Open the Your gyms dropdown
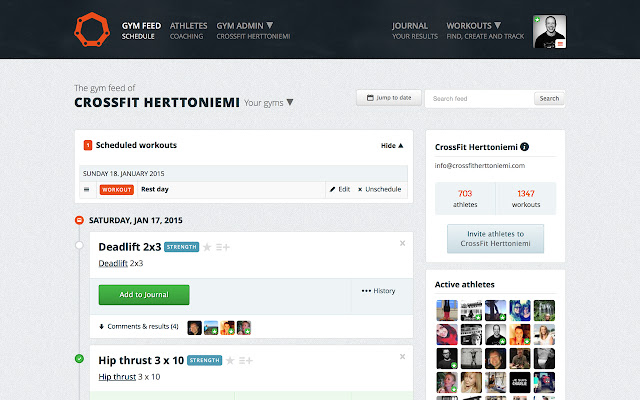 click(x=269, y=102)
